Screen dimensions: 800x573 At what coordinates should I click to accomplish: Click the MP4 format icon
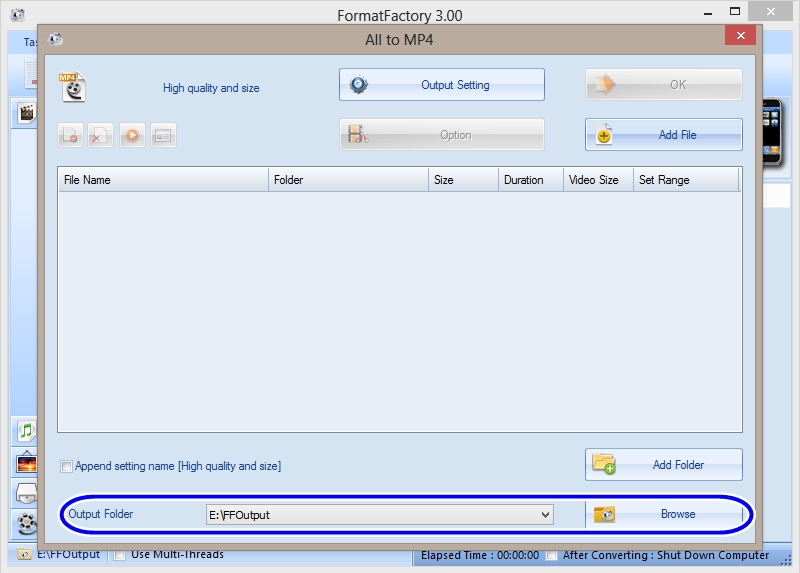pos(72,87)
